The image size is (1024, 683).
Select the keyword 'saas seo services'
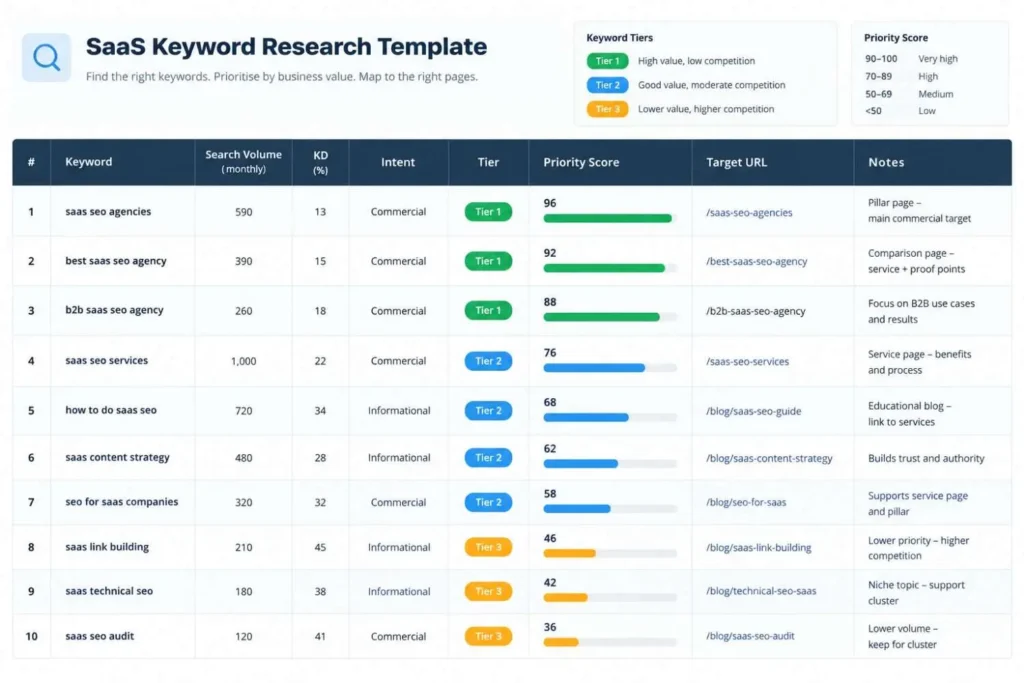point(106,360)
